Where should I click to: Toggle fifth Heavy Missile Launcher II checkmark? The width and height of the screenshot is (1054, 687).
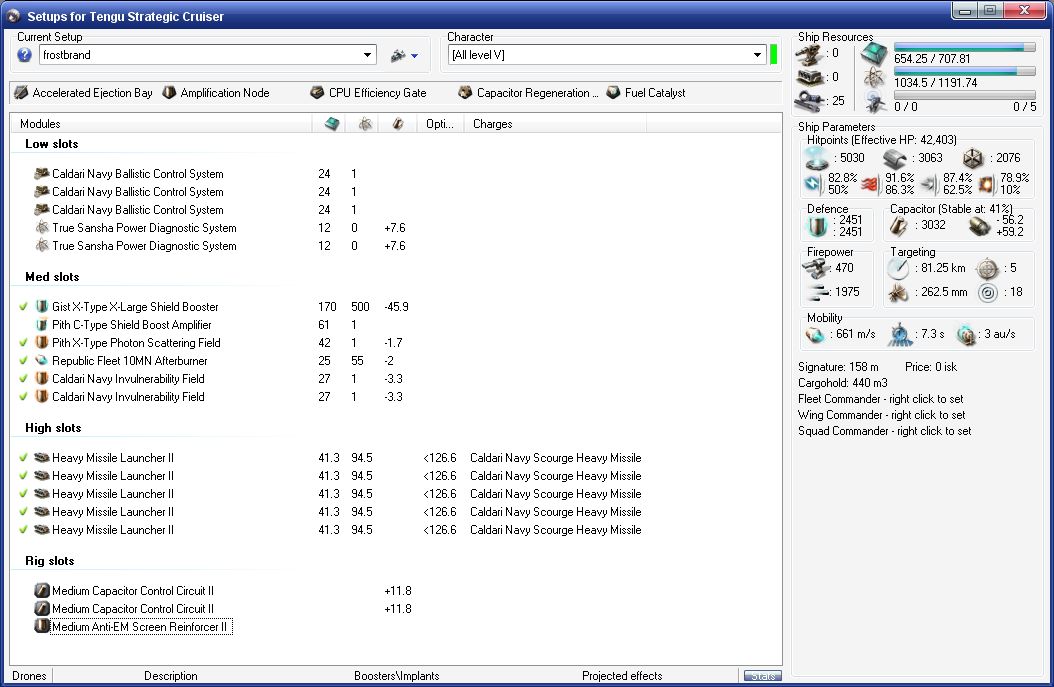24,530
